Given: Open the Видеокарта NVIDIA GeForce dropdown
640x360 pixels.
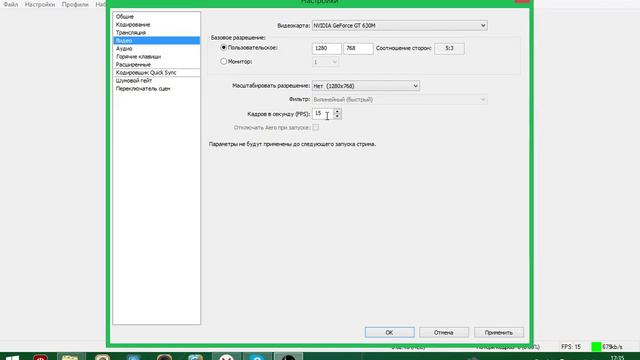Looking at the screenshot, I should coord(400,25).
